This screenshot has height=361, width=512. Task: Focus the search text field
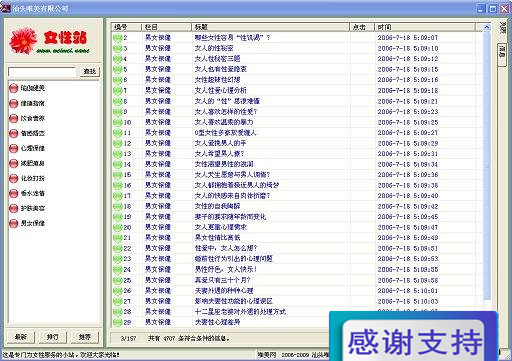[42, 72]
